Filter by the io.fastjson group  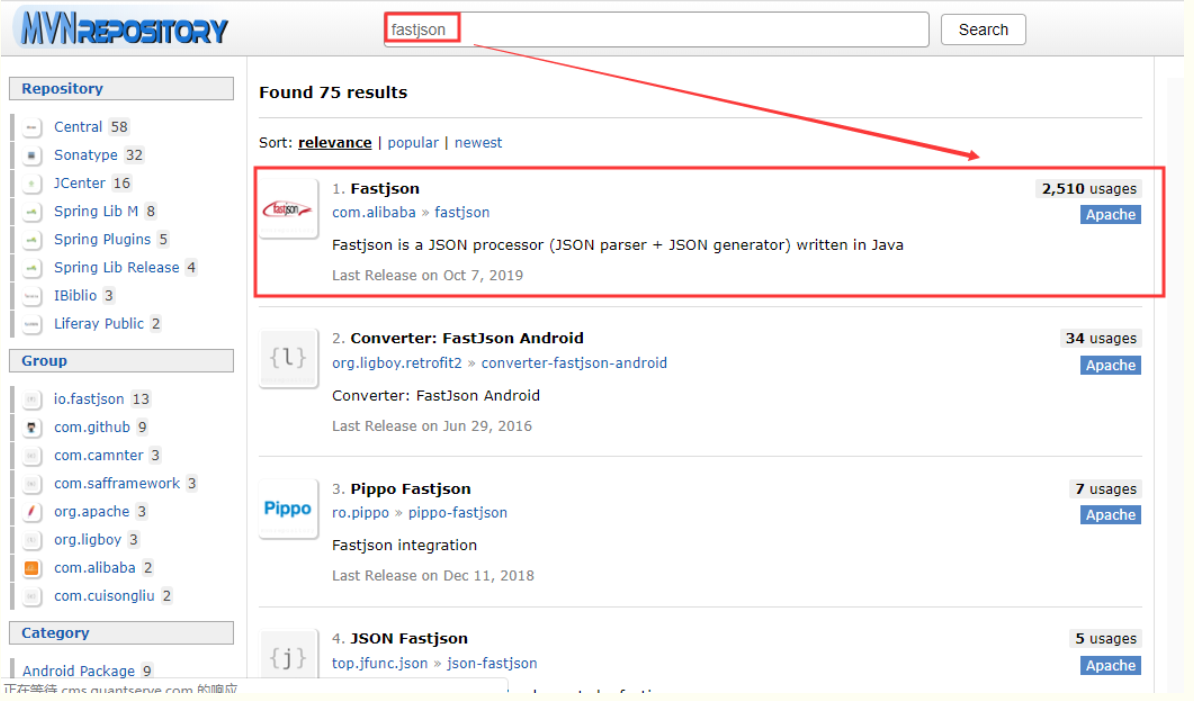pyautogui.click(x=88, y=399)
